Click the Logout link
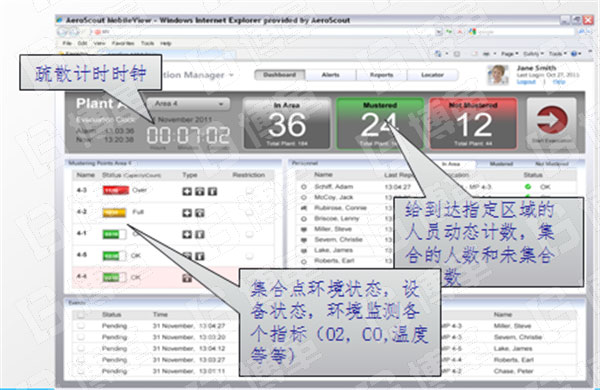Viewport: 600px width, 390px height. pos(526,82)
